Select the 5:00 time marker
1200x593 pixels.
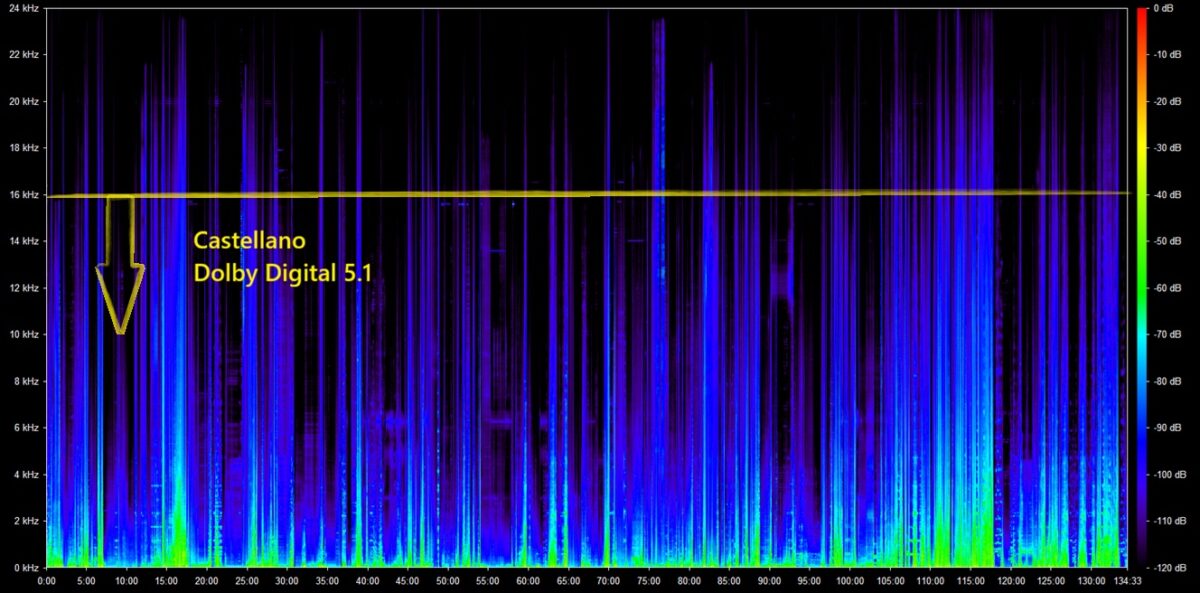pyautogui.click(x=86, y=581)
